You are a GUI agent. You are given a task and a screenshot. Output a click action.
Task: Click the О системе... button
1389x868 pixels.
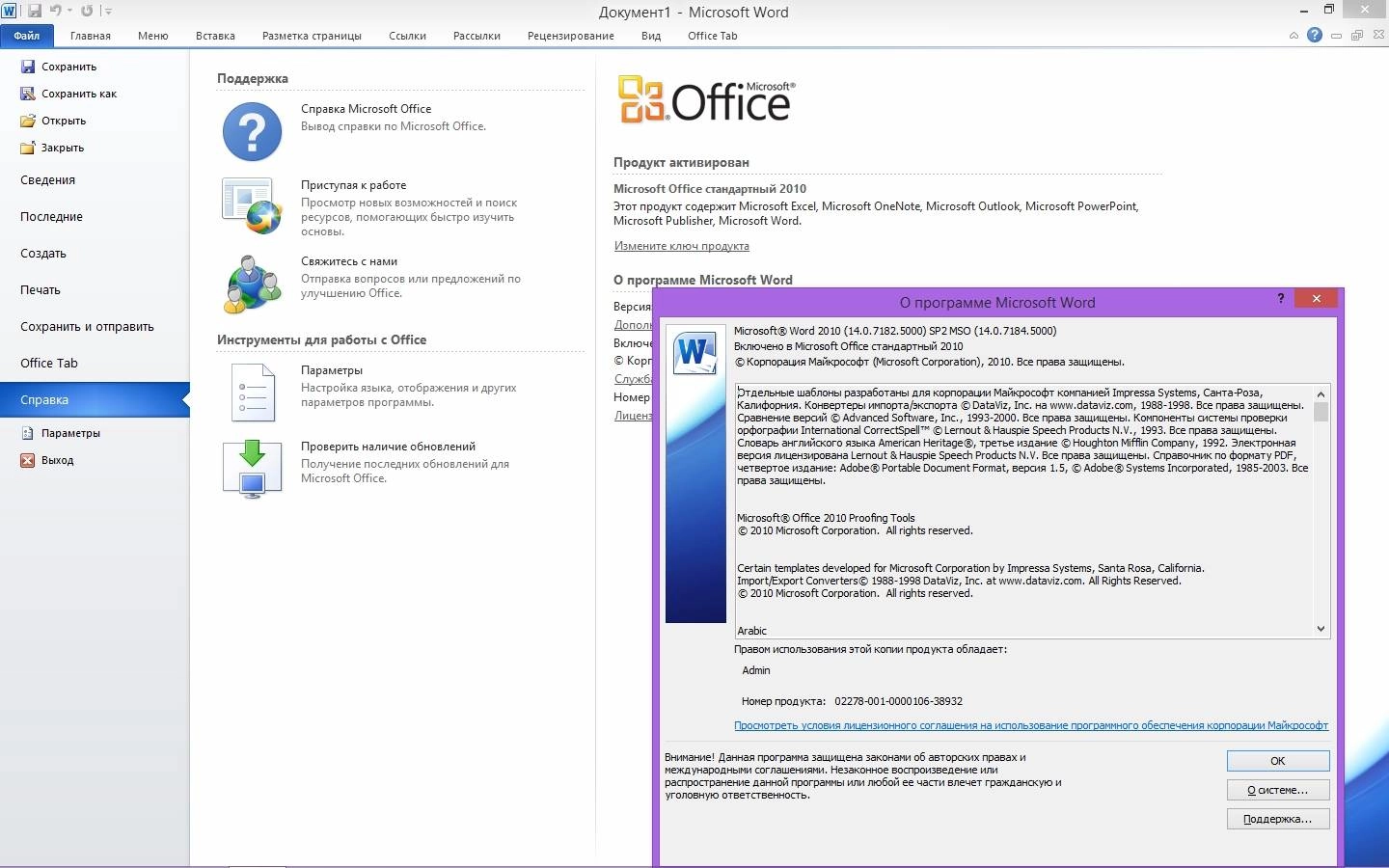pyautogui.click(x=1278, y=790)
